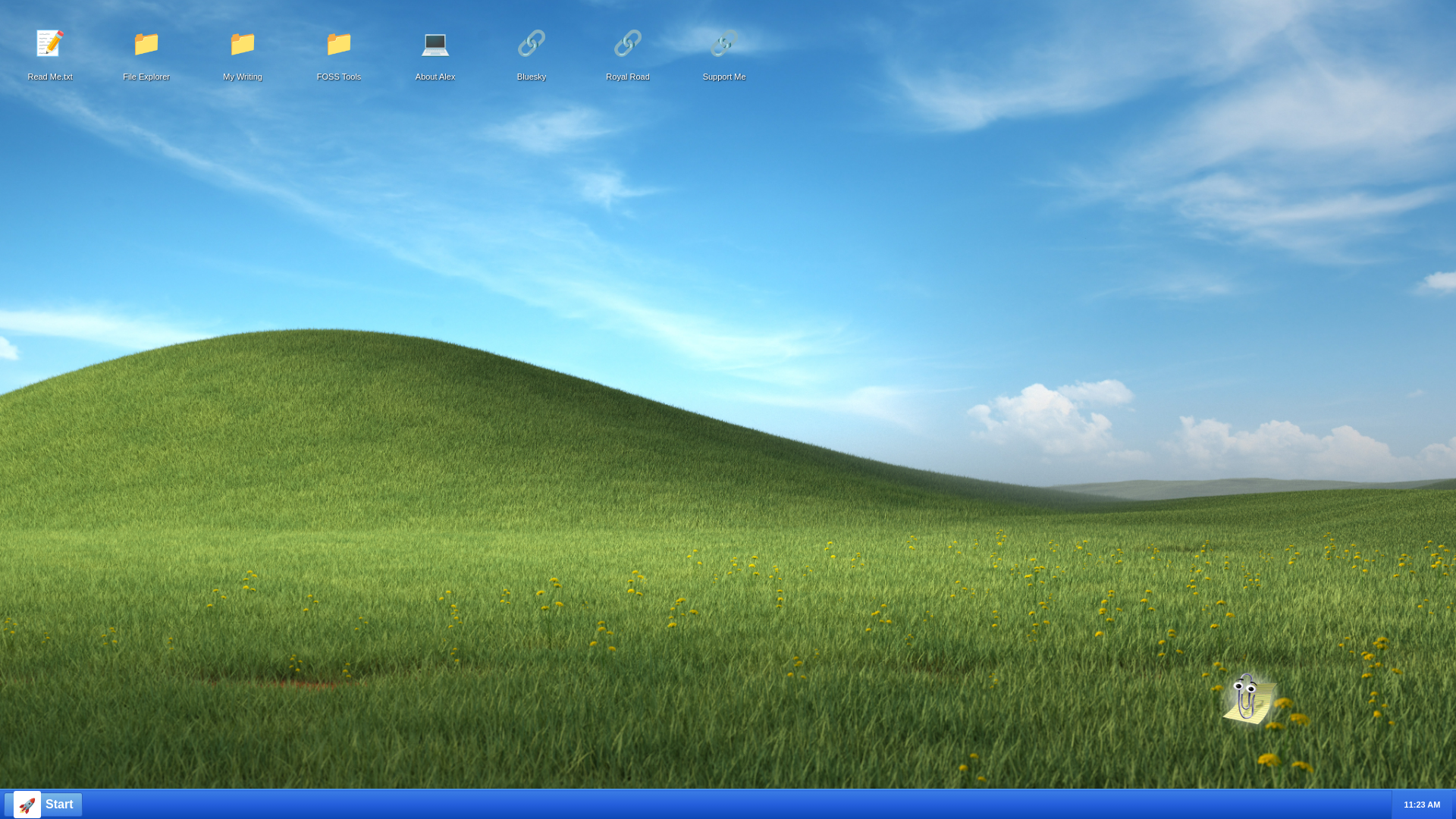Click the 11:23 AM taskbar clock

1421,805
